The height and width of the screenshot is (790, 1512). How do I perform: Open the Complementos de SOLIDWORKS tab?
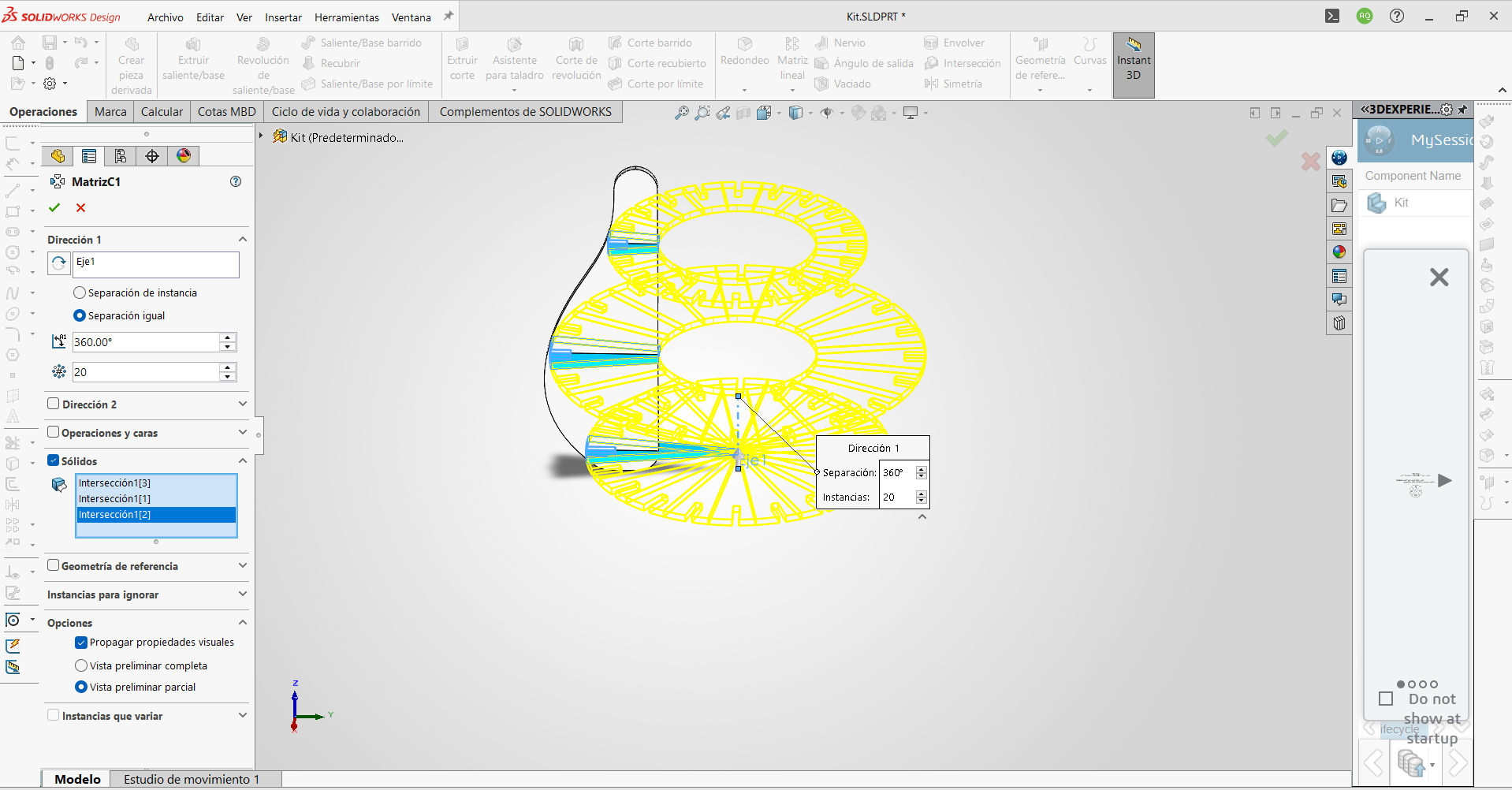(526, 112)
